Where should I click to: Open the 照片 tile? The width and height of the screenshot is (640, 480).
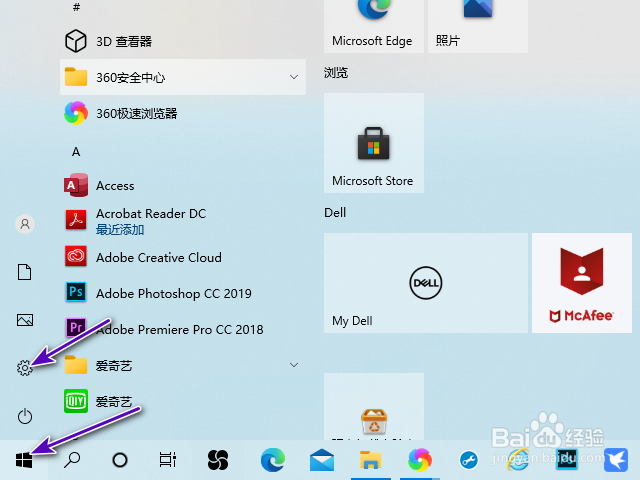pyautogui.click(x=478, y=26)
